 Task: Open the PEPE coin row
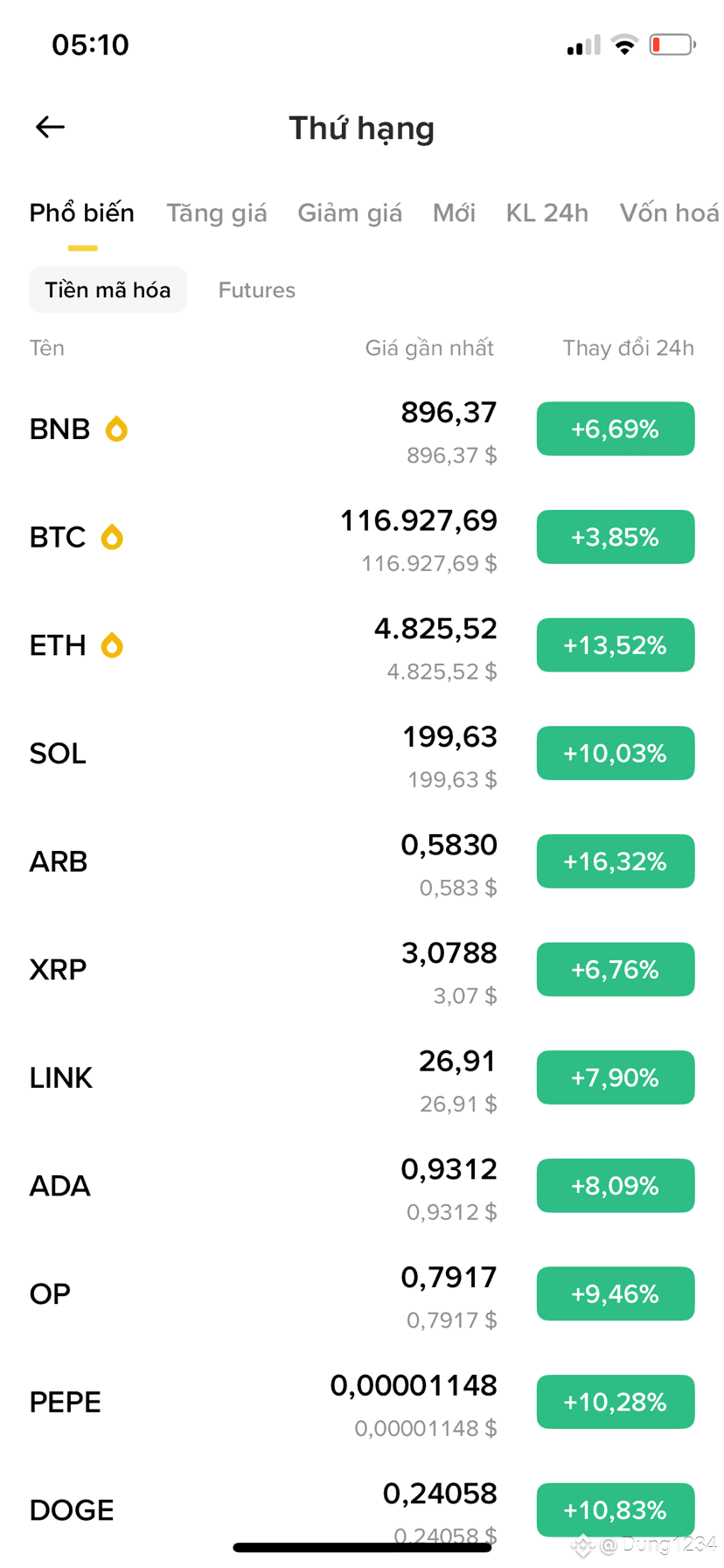(x=362, y=1402)
